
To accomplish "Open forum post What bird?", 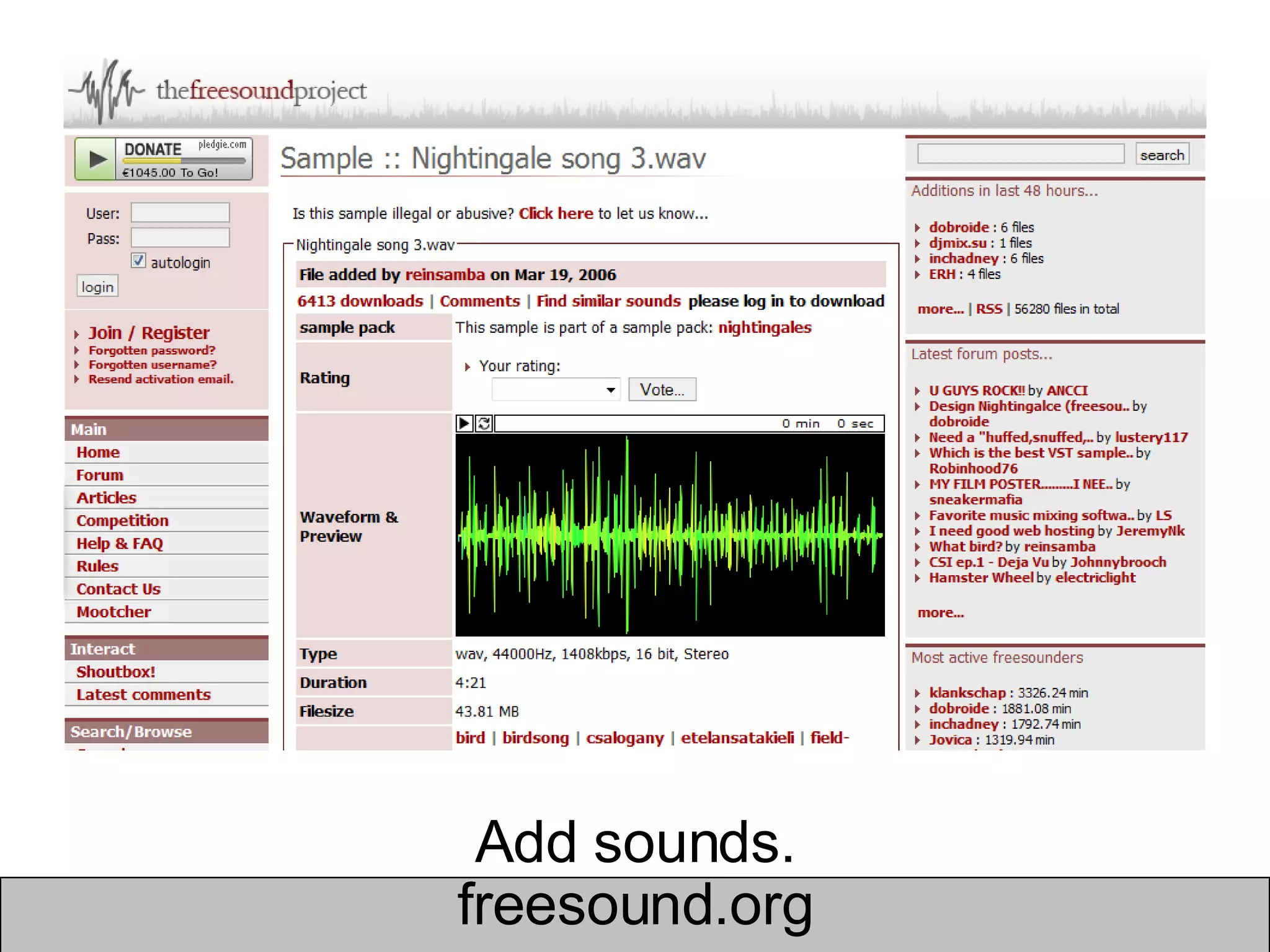I will tap(966, 546).
